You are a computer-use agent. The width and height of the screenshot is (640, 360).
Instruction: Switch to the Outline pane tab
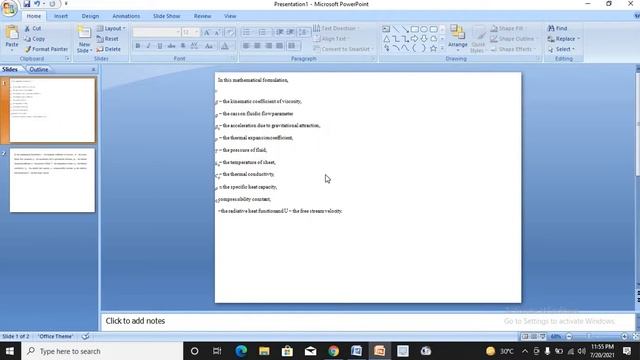coord(39,69)
